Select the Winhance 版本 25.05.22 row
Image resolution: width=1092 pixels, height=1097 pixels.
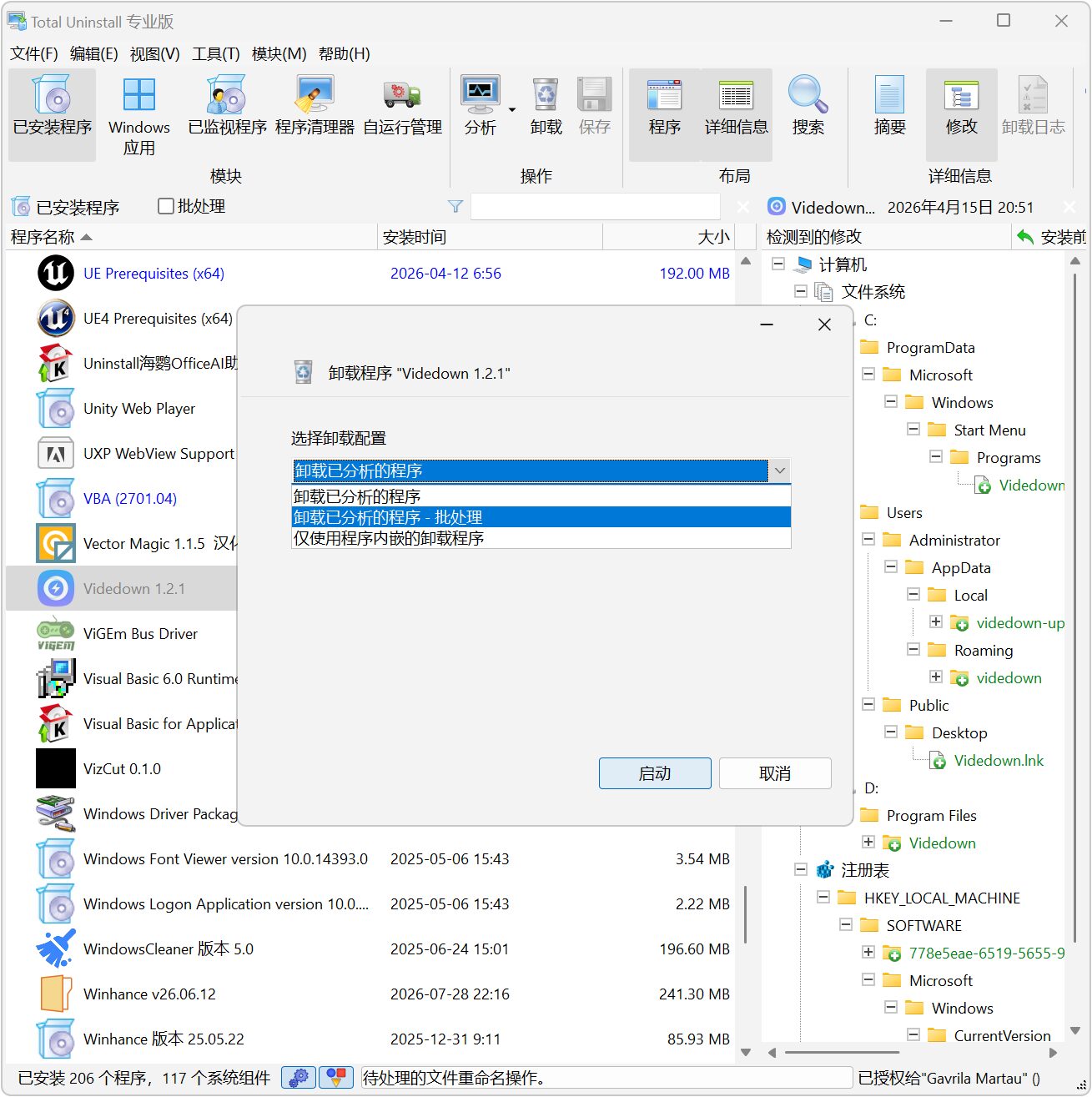pyautogui.click(x=370, y=1039)
